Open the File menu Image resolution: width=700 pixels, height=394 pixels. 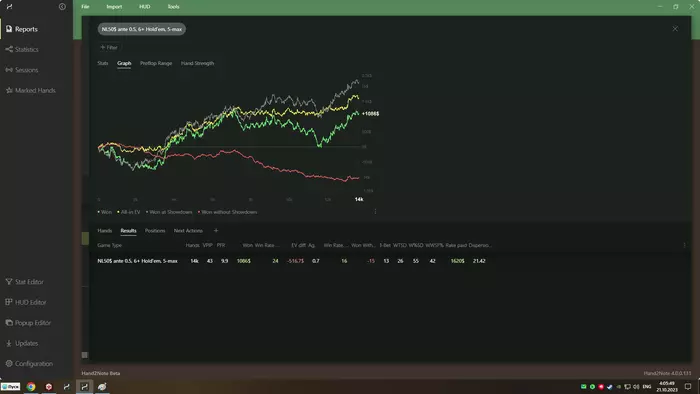coord(85,7)
